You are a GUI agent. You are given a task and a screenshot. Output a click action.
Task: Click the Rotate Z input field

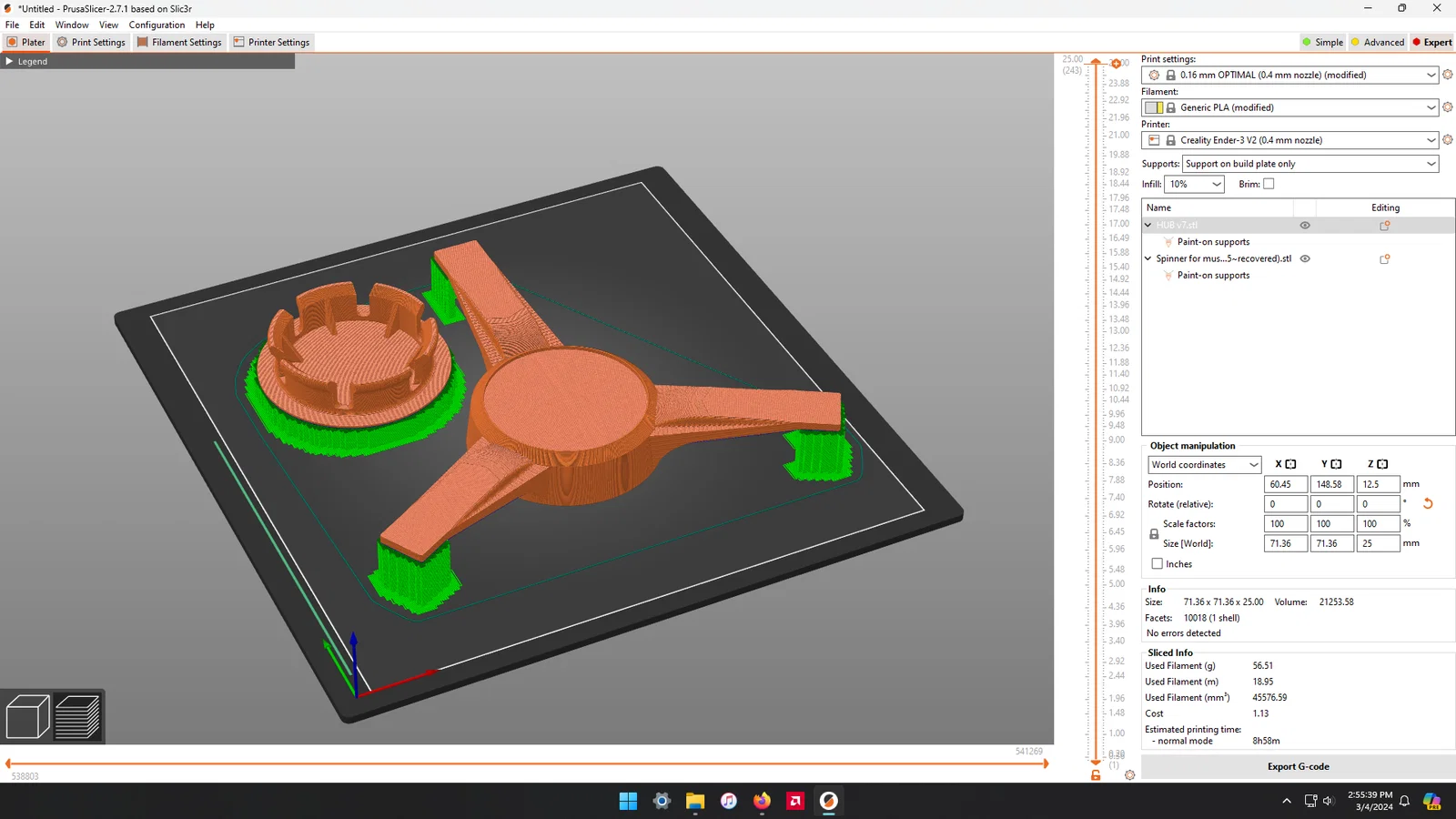point(1378,504)
